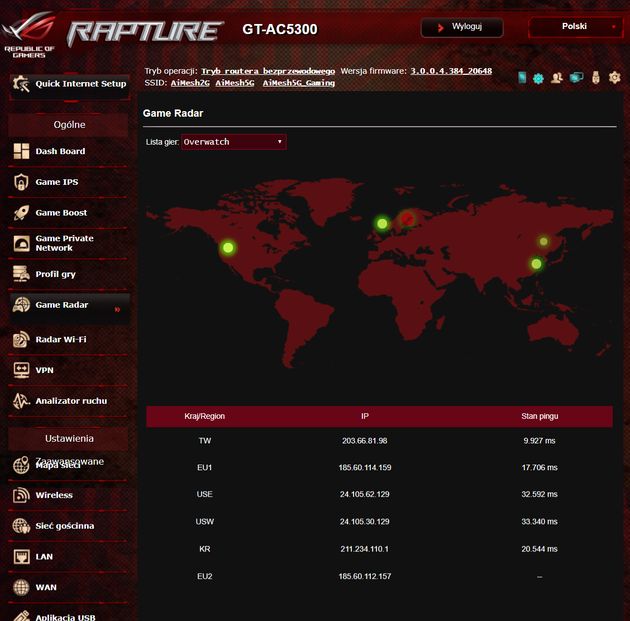This screenshot has width=630, height=621.
Task: Open Game IPS security page
Action: click(68, 182)
